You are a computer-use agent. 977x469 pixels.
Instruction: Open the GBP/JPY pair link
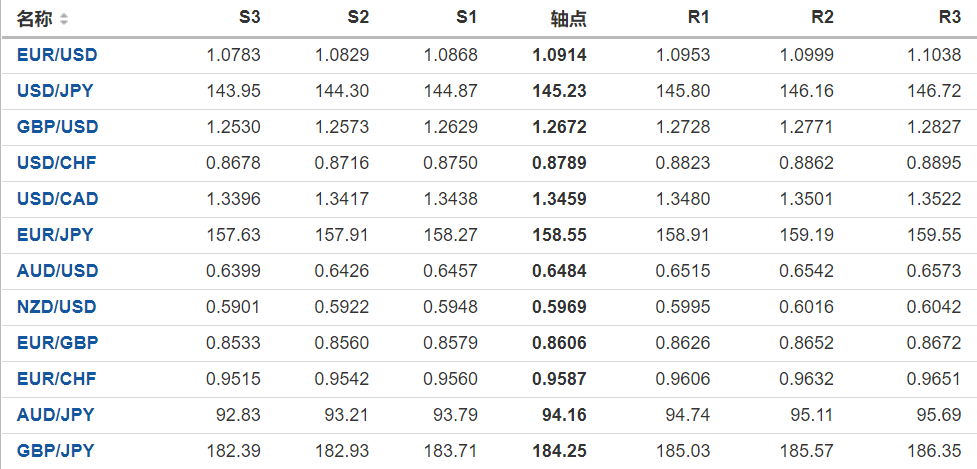(55, 451)
